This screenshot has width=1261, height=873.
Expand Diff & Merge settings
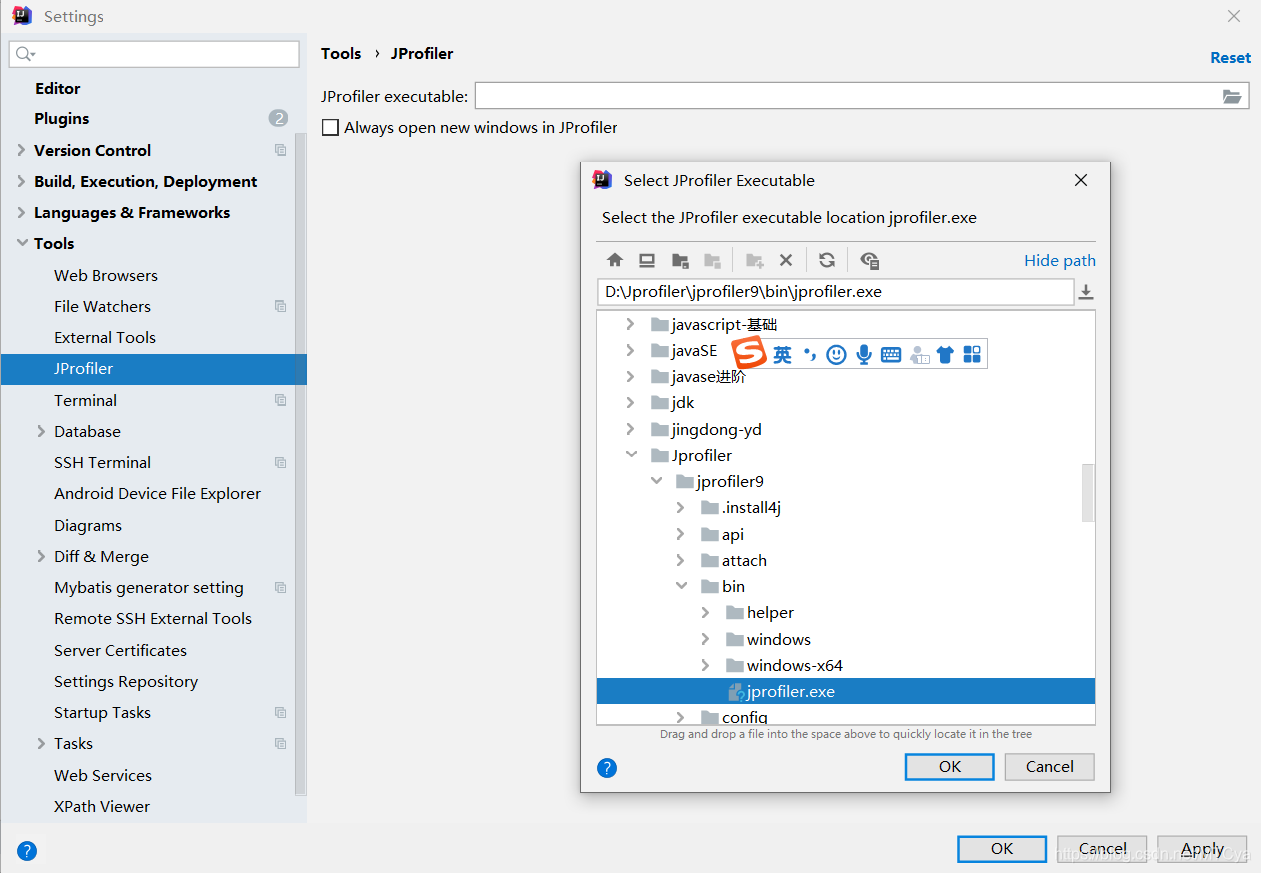[x=41, y=556]
